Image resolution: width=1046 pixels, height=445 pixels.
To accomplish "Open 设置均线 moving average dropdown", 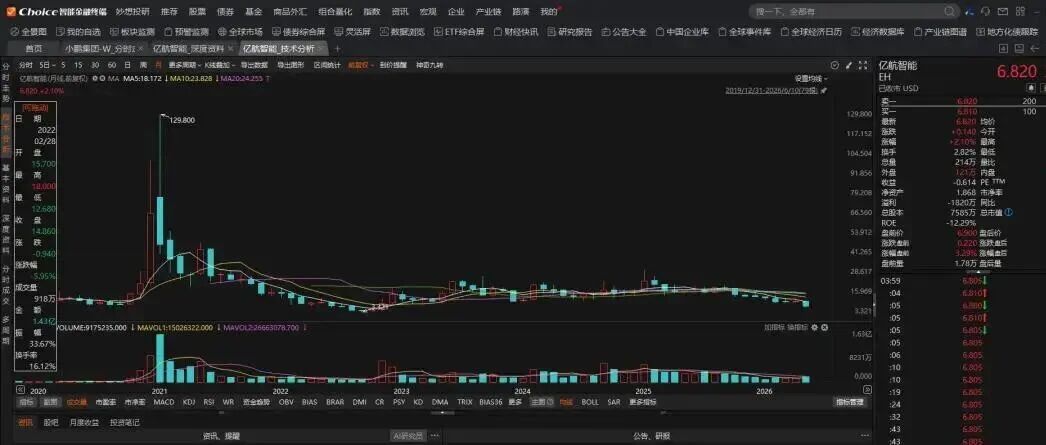I will (811, 78).
